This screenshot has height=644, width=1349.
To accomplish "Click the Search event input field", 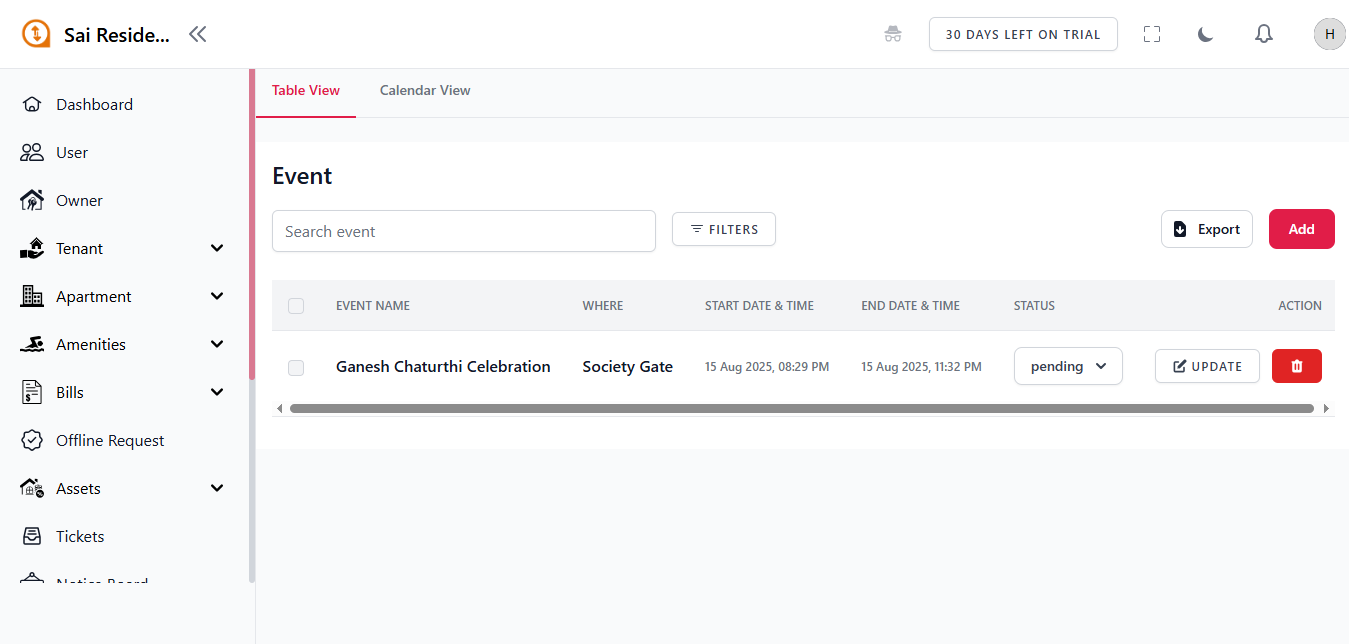I will (x=463, y=231).
